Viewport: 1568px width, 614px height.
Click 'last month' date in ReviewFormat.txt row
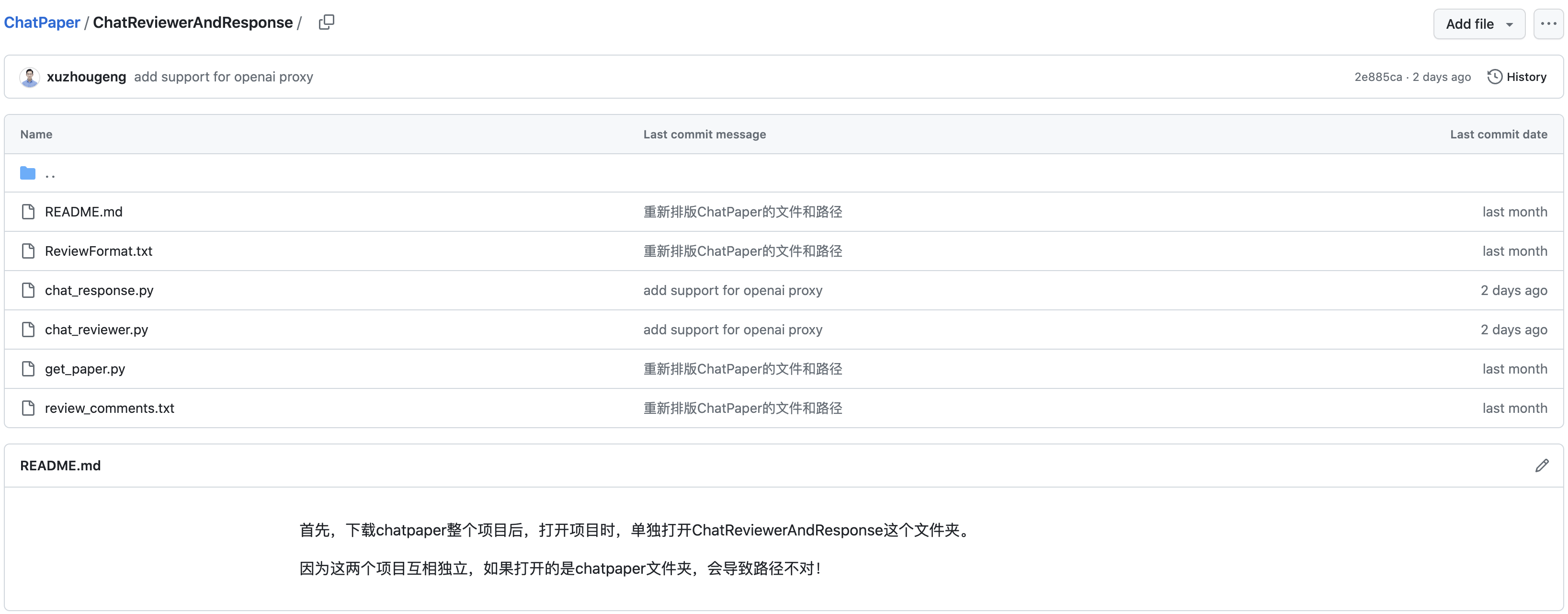point(1514,250)
